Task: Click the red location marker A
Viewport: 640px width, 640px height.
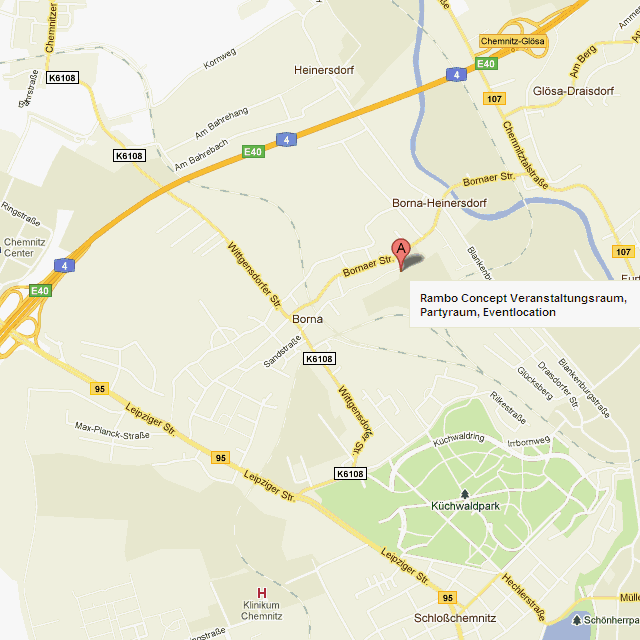Action: (401, 253)
